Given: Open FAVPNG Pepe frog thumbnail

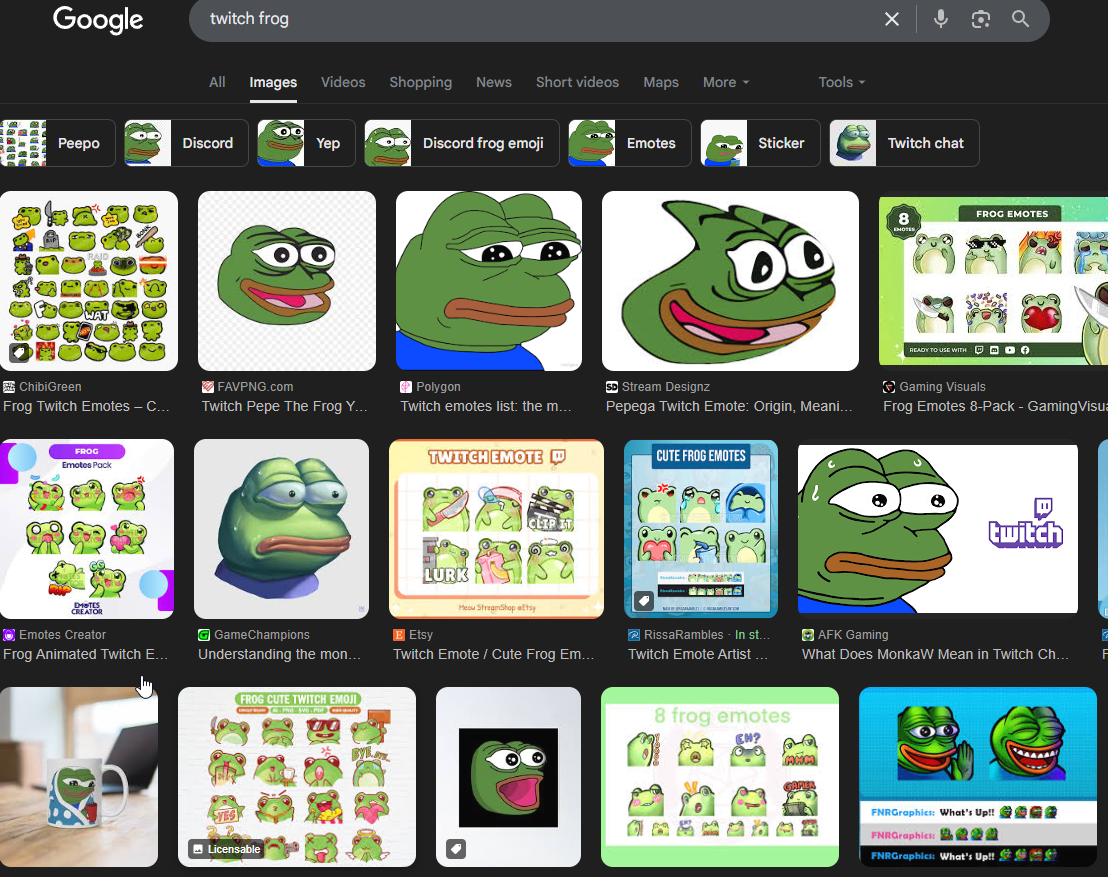Looking at the screenshot, I should tap(287, 281).
